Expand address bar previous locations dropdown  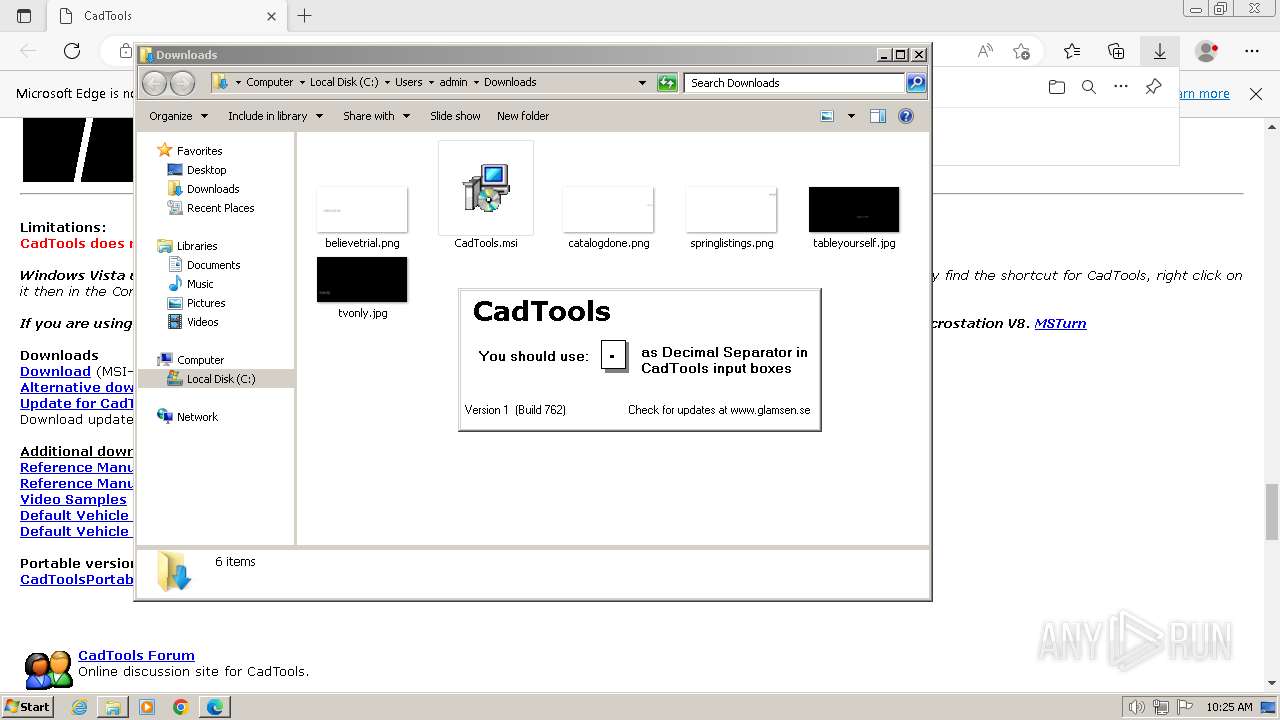(642, 83)
